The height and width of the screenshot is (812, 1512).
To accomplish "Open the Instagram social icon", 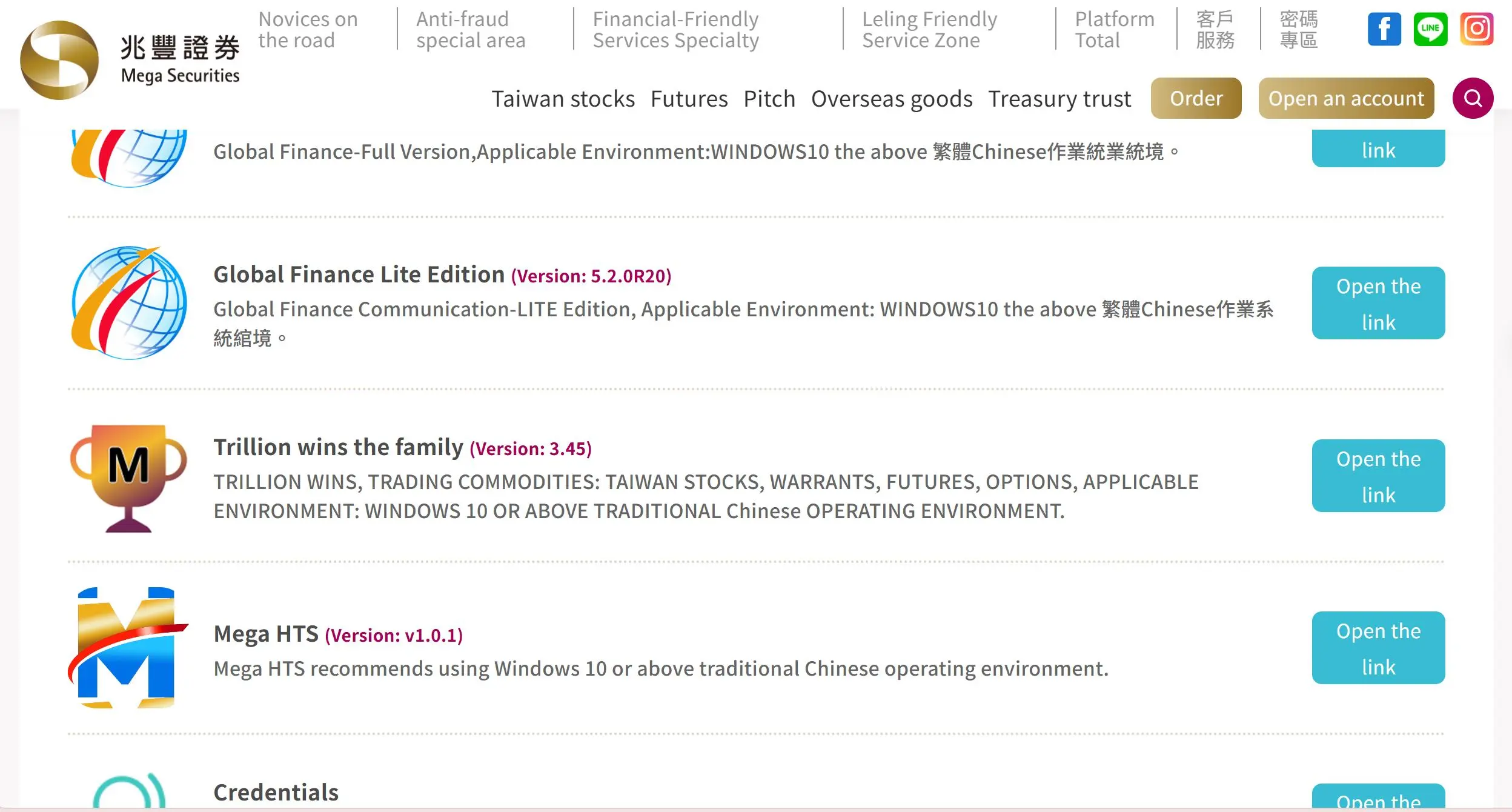I will coord(1476,29).
